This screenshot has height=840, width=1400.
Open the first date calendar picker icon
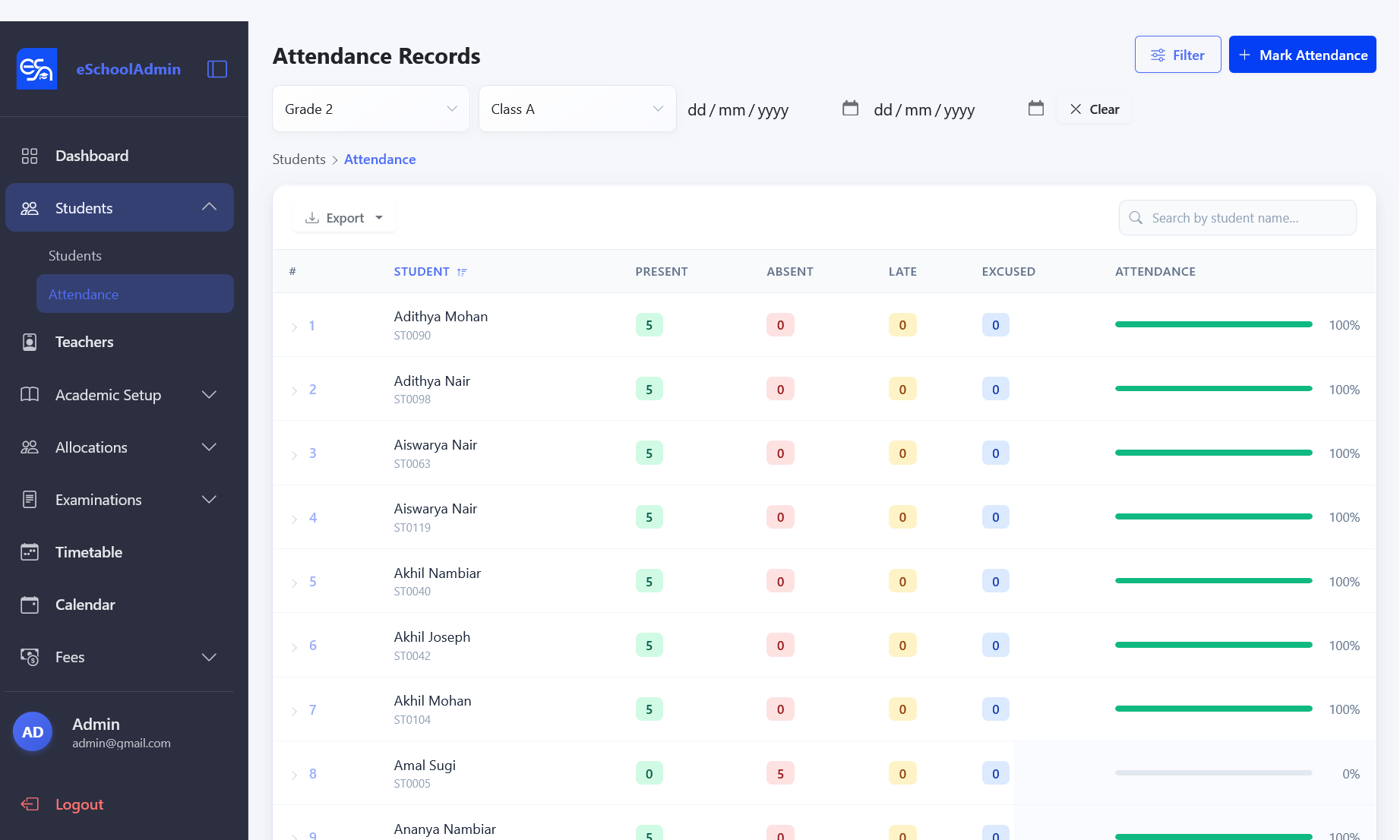coord(850,109)
